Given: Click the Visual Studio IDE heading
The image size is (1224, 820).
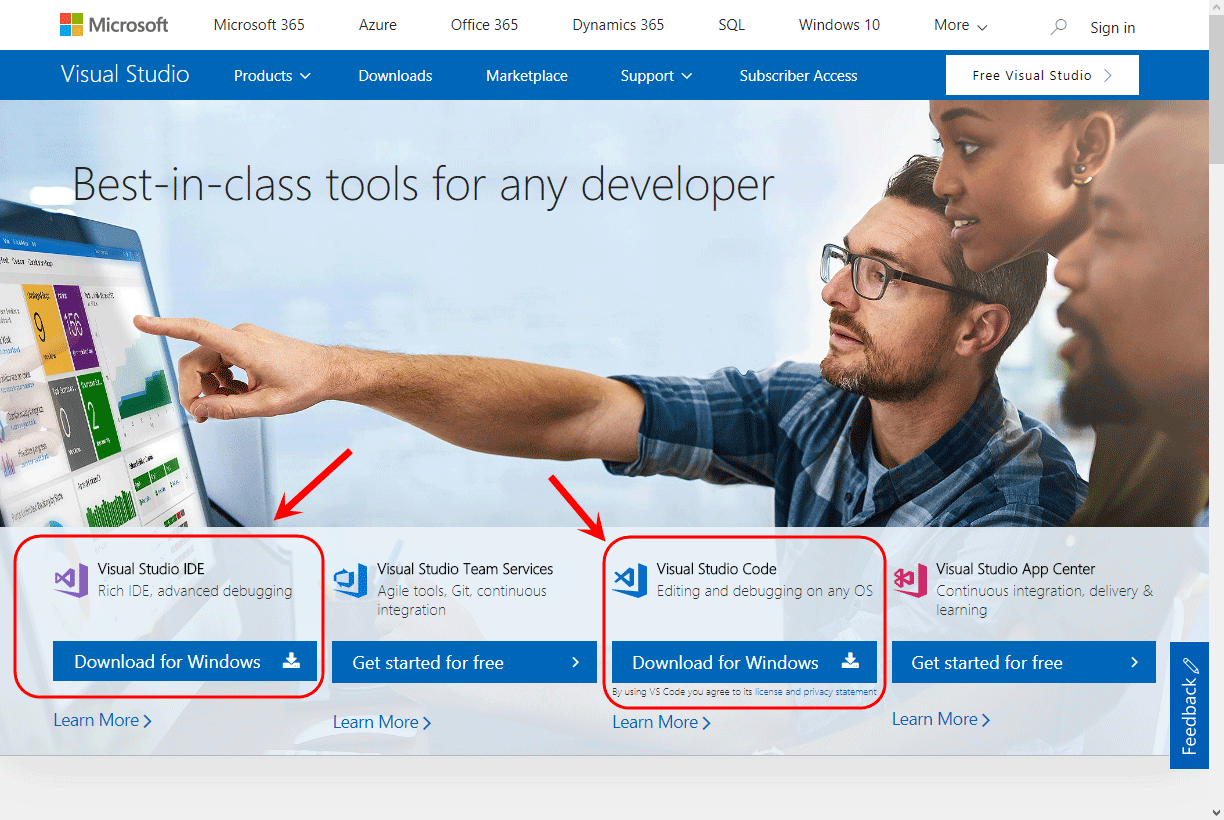Looking at the screenshot, I should (151, 569).
